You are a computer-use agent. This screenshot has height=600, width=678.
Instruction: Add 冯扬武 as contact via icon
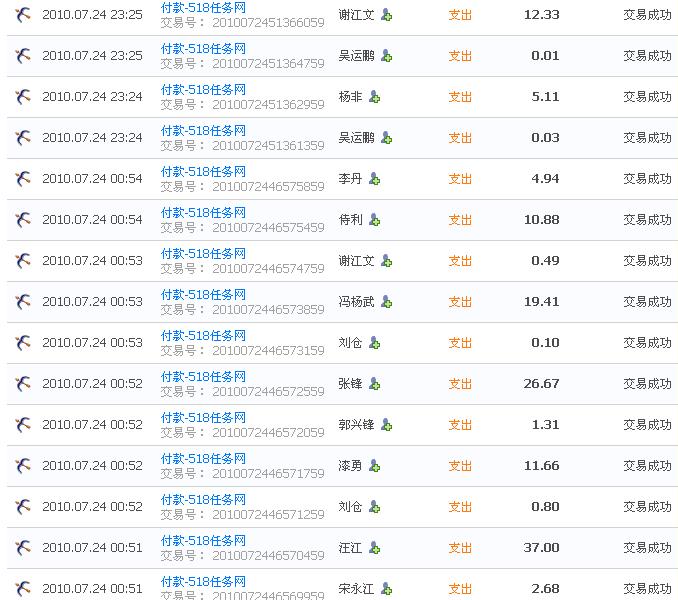(386, 302)
